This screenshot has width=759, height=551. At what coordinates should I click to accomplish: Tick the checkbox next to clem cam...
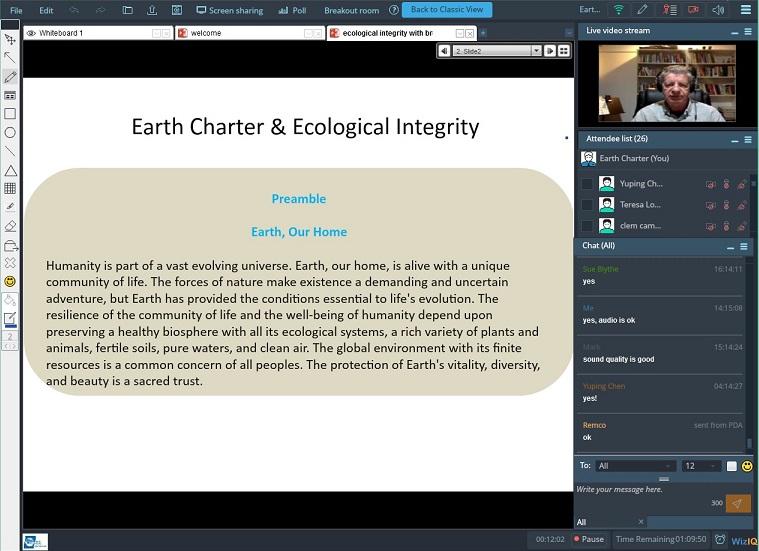(x=587, y=226)
